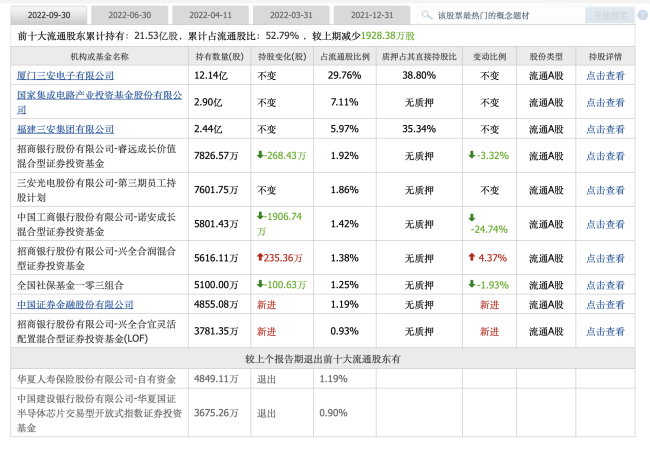Viewport: 650px width, 449px height.
Task: Click the 持股变化(股) column header
Action: pyautogui.click(x=282, y=57)
